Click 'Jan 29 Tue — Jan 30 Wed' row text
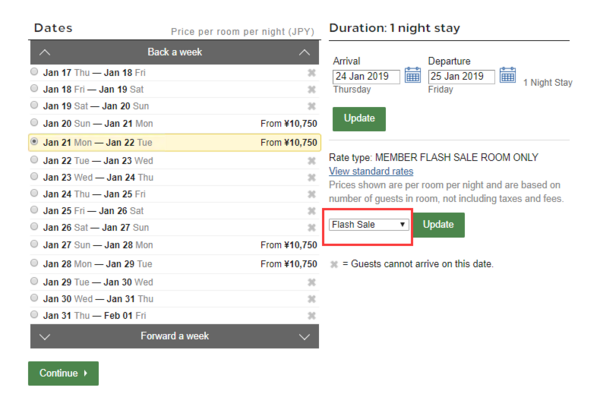This screenshot has width=600, height=394. pyautogui.click(x=98, y=283)
